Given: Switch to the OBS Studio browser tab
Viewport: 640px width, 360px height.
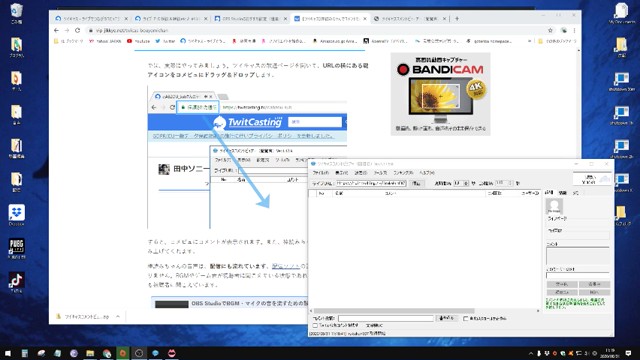Looking at the screenshot, I should [x=250, y=19].
